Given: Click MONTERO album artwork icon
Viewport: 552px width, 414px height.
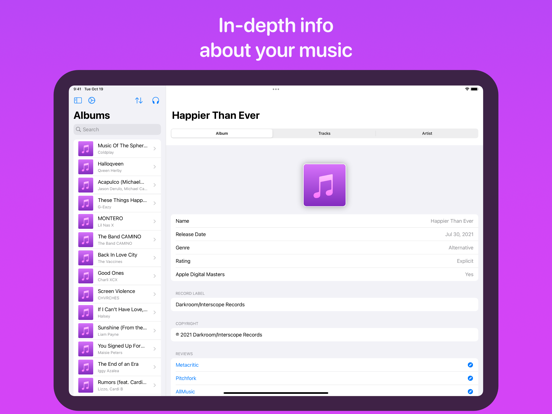Looking at the screenshot, I should point(86,221).
